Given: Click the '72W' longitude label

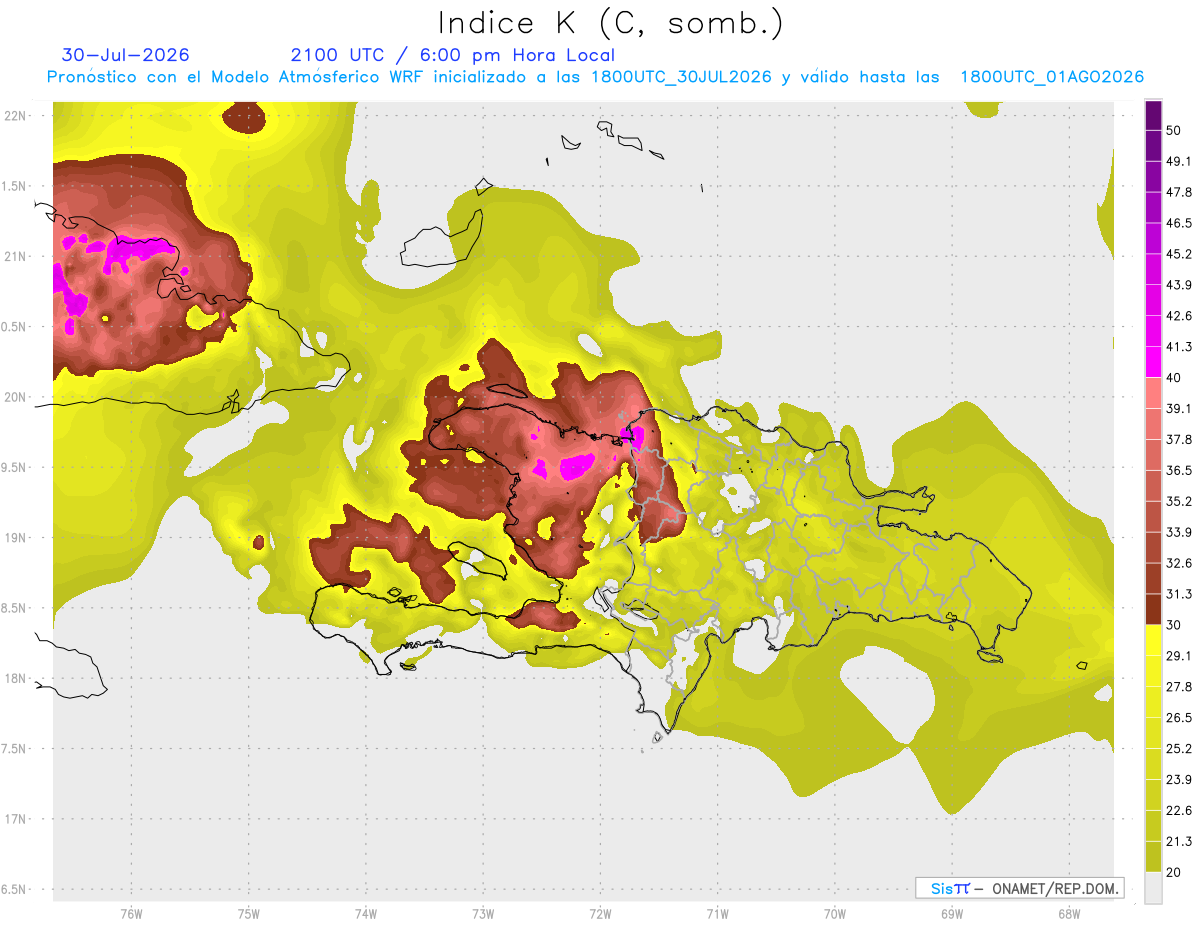Looking at the screenshot, I should coord(600,914).
